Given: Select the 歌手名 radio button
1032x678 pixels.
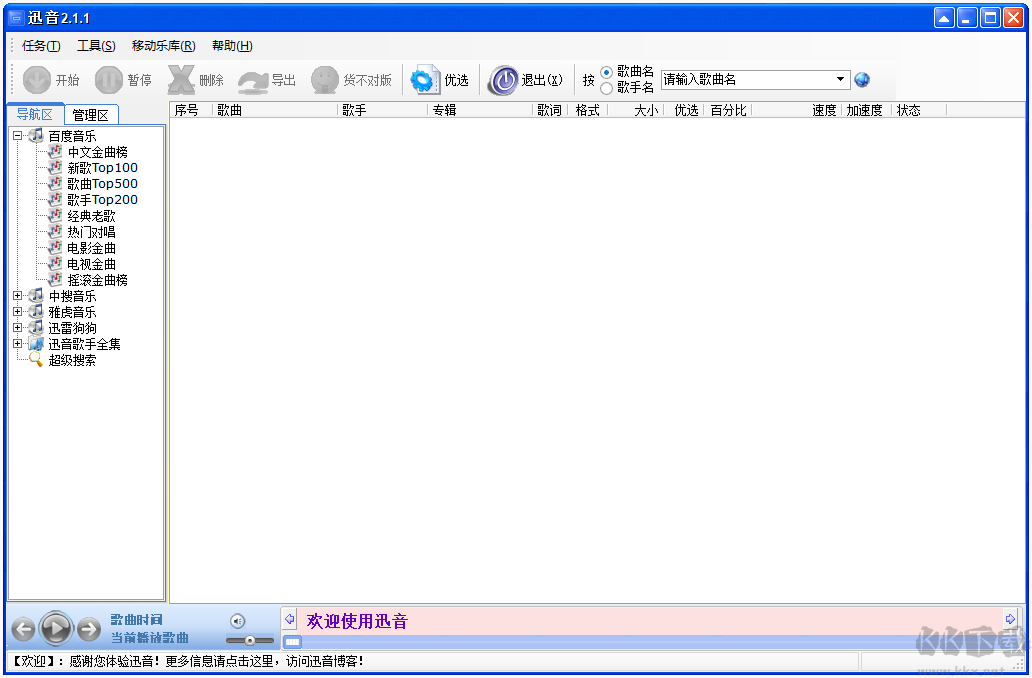Looking at the screenshot, I should [x=607, y=87].
